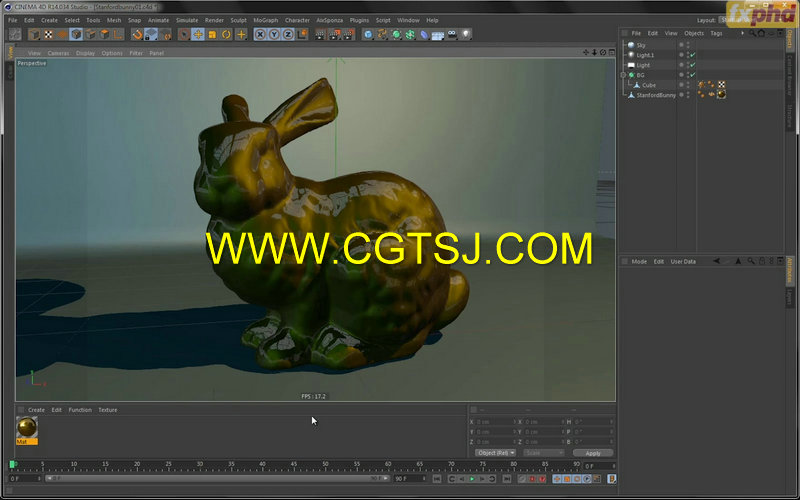800x500 pixels.
Task: Collapse the BG object hierarchy
Action: pos(623,75)
